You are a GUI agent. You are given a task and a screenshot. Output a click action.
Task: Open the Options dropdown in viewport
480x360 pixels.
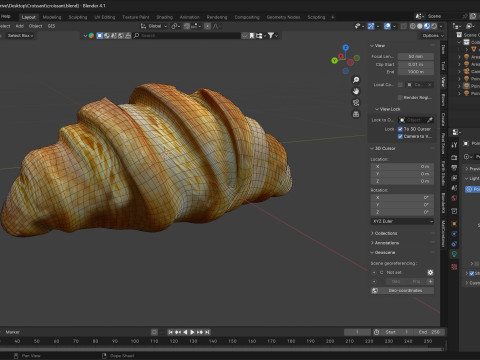pos(433,36)
